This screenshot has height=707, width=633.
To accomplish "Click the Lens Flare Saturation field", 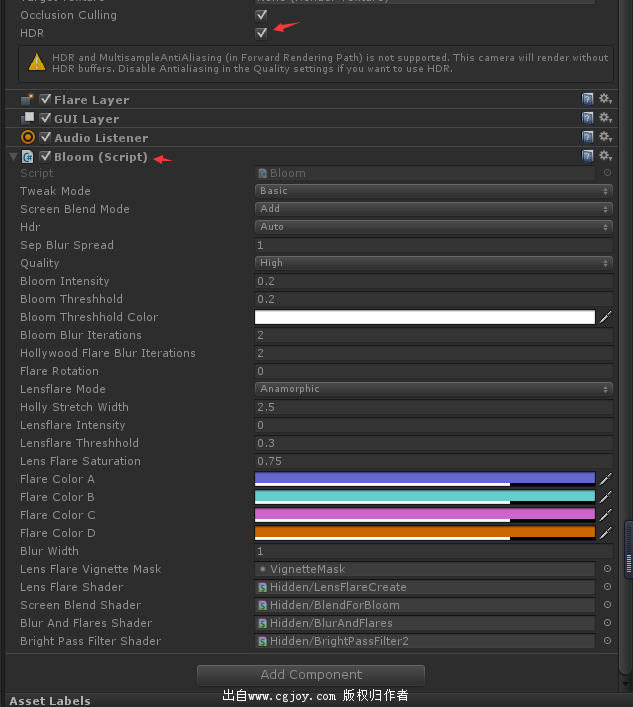I will (433, 461).
